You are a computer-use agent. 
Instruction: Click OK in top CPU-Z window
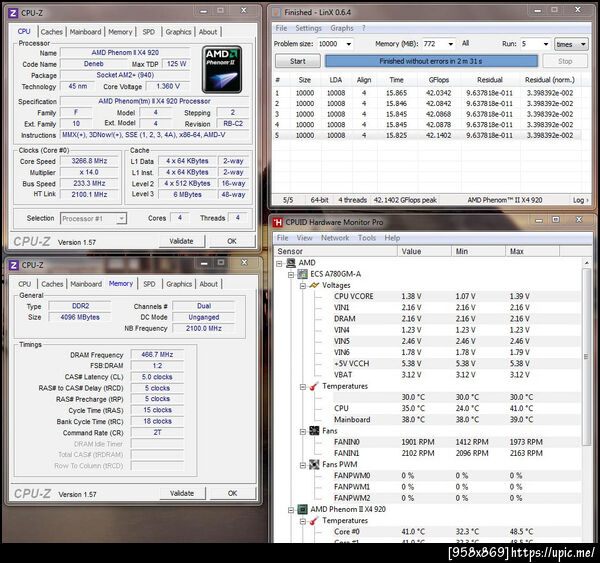pyautogui.click(x=232, y=242)
